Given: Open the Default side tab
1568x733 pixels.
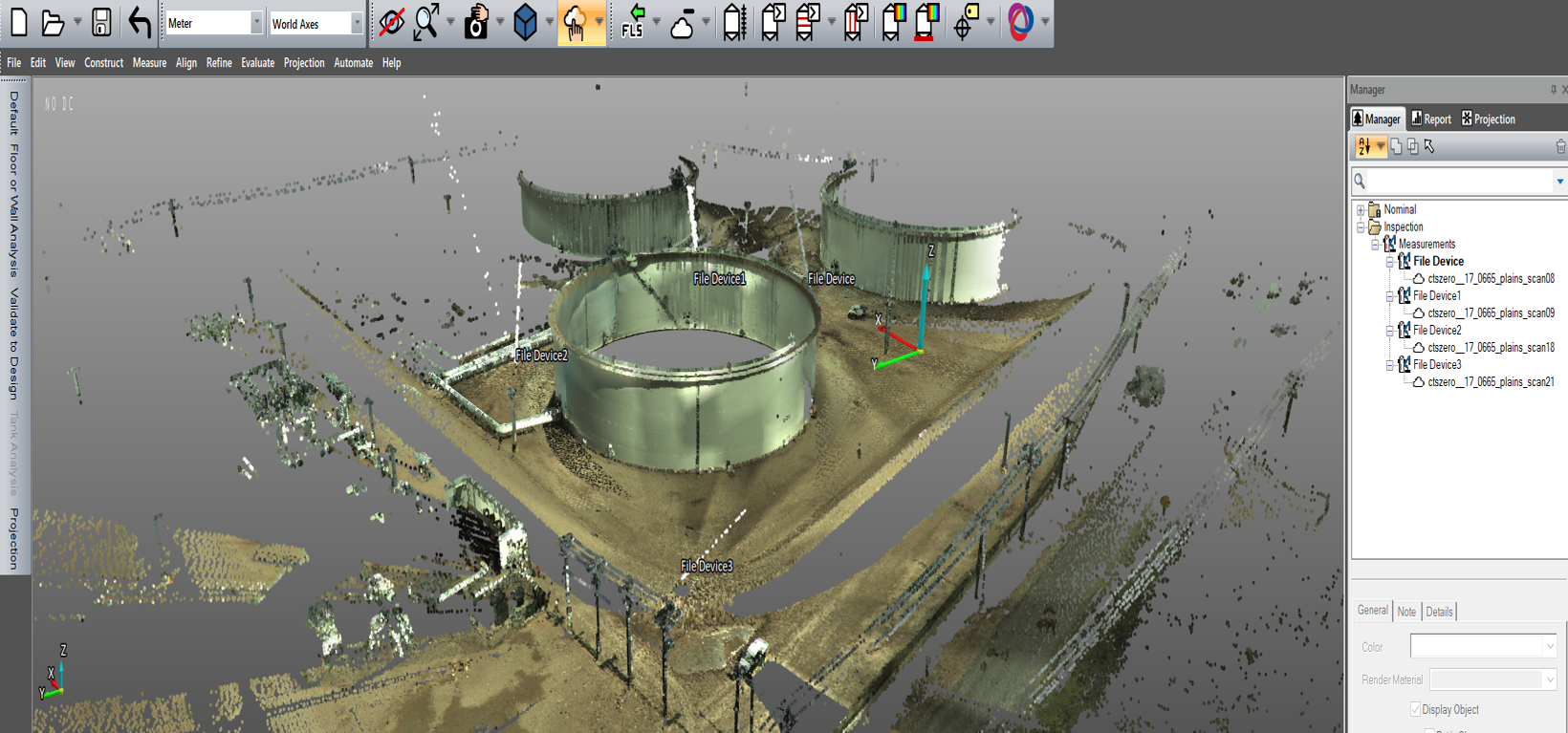Looking at the screenshot, I should pos(13,113).
